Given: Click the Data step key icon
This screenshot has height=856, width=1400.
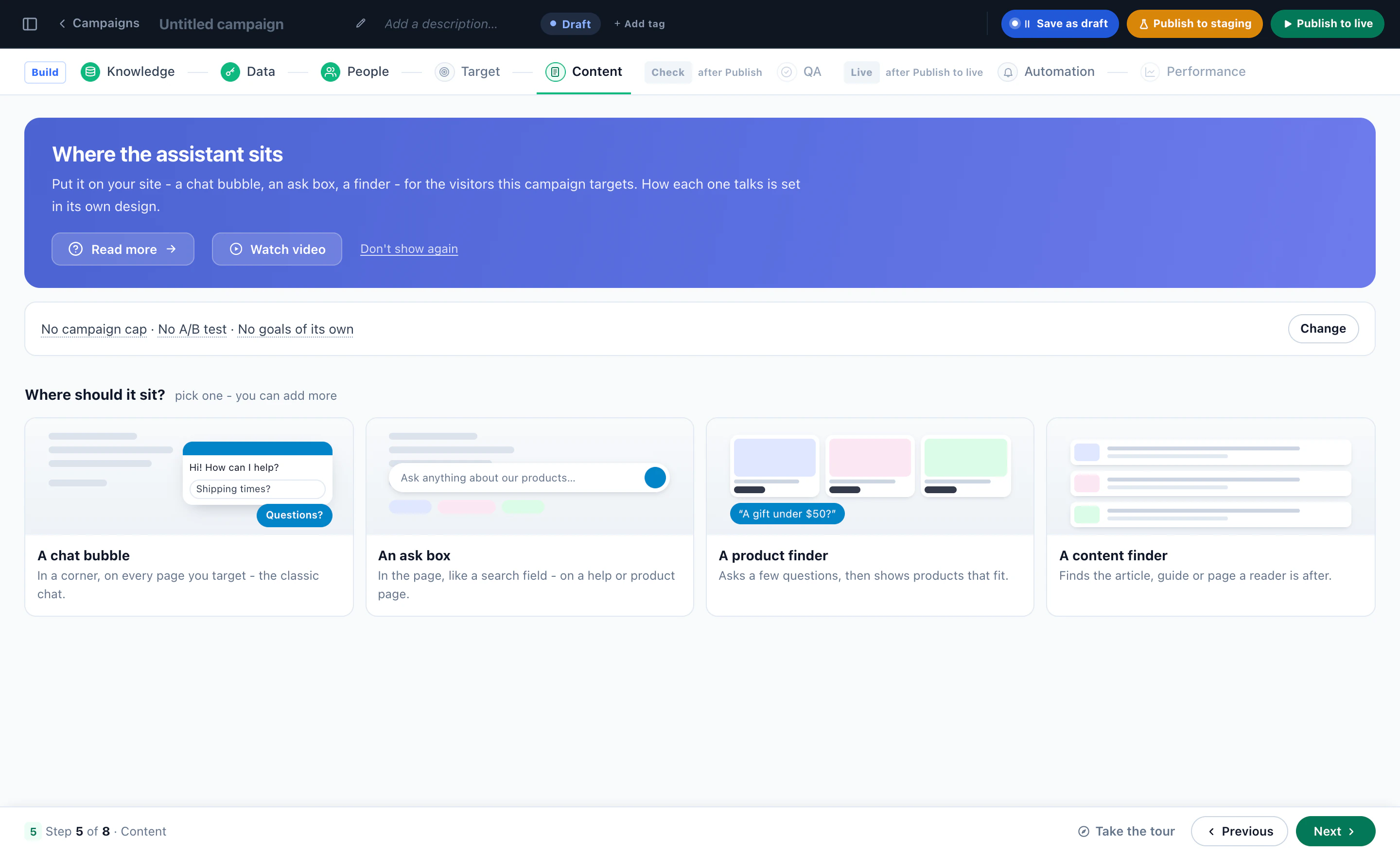Looking at the screenshot, I should 229,71.
